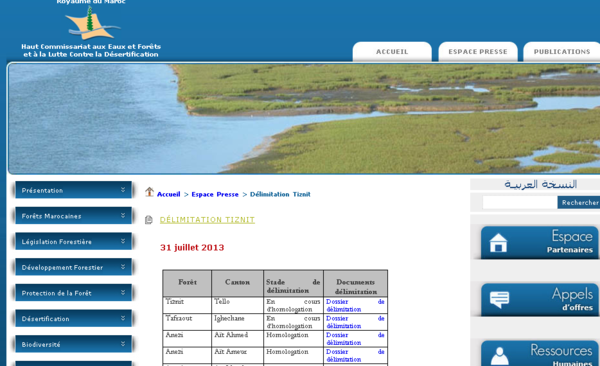Open Appels d'offres speech bubble icon
The height and width of the screenshot is (366, 600).
point(499,299)
